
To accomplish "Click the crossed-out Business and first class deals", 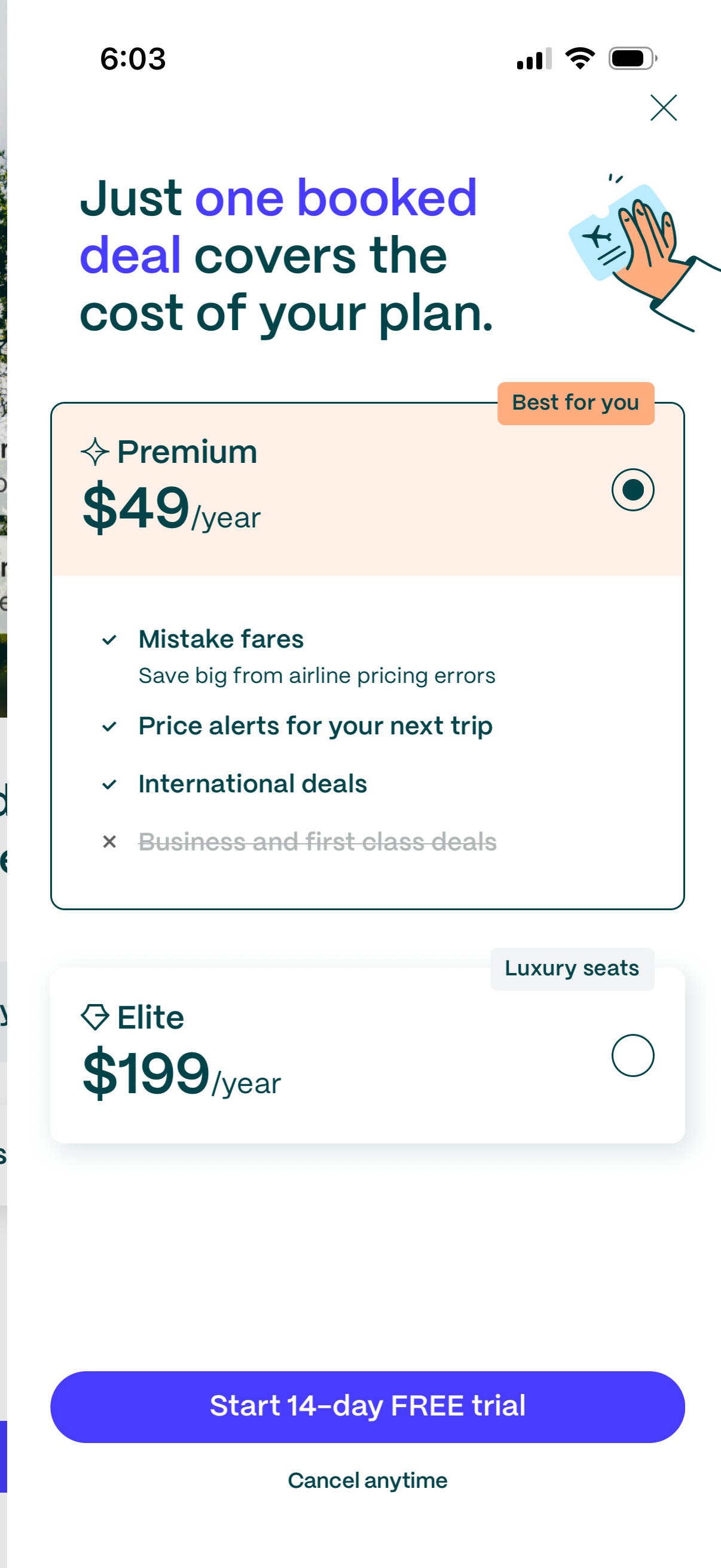I will 317,842.
